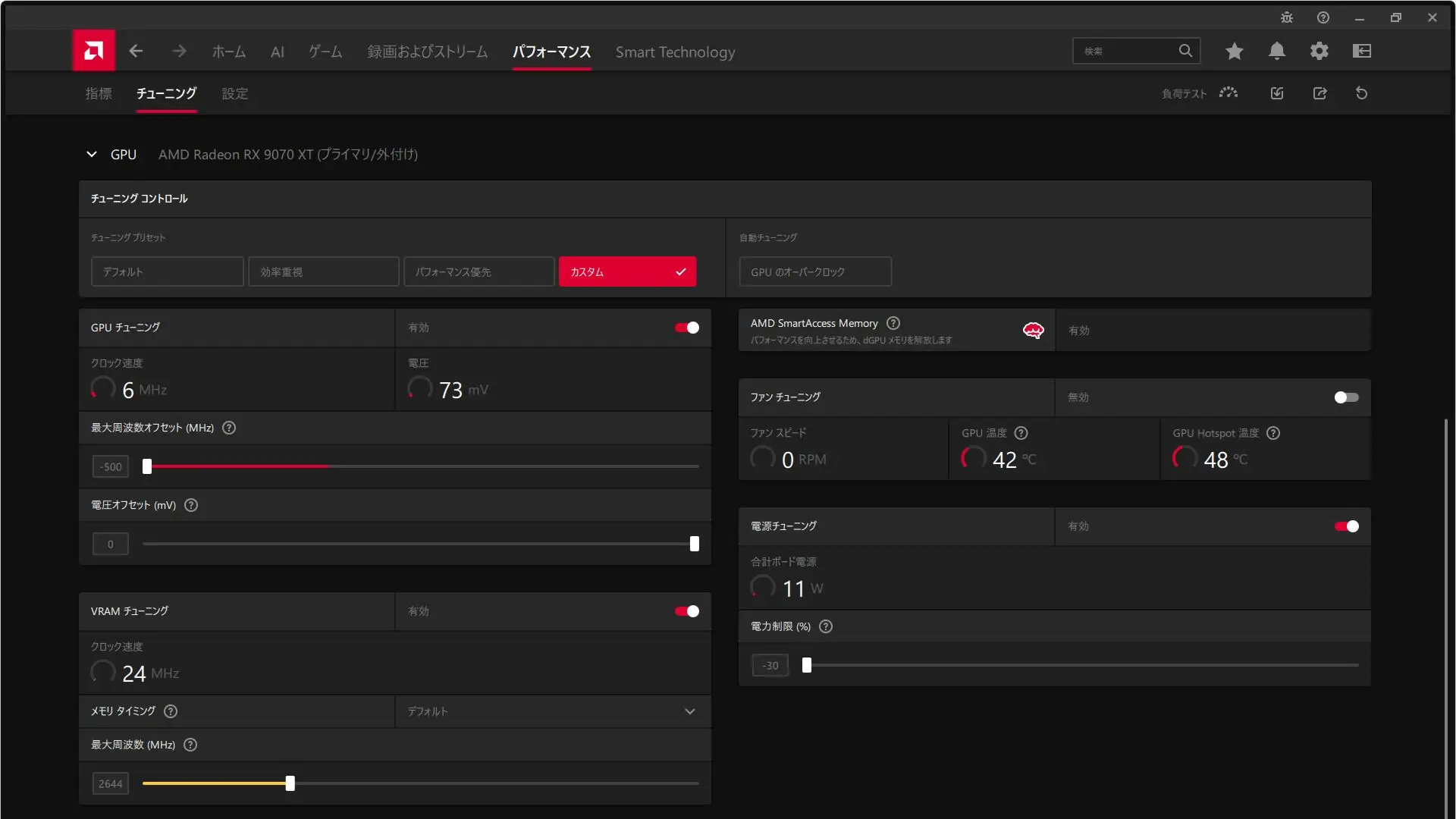Click the vertical scrollbar on the right
The image size is (1456, 819).
click(1446, 618)
